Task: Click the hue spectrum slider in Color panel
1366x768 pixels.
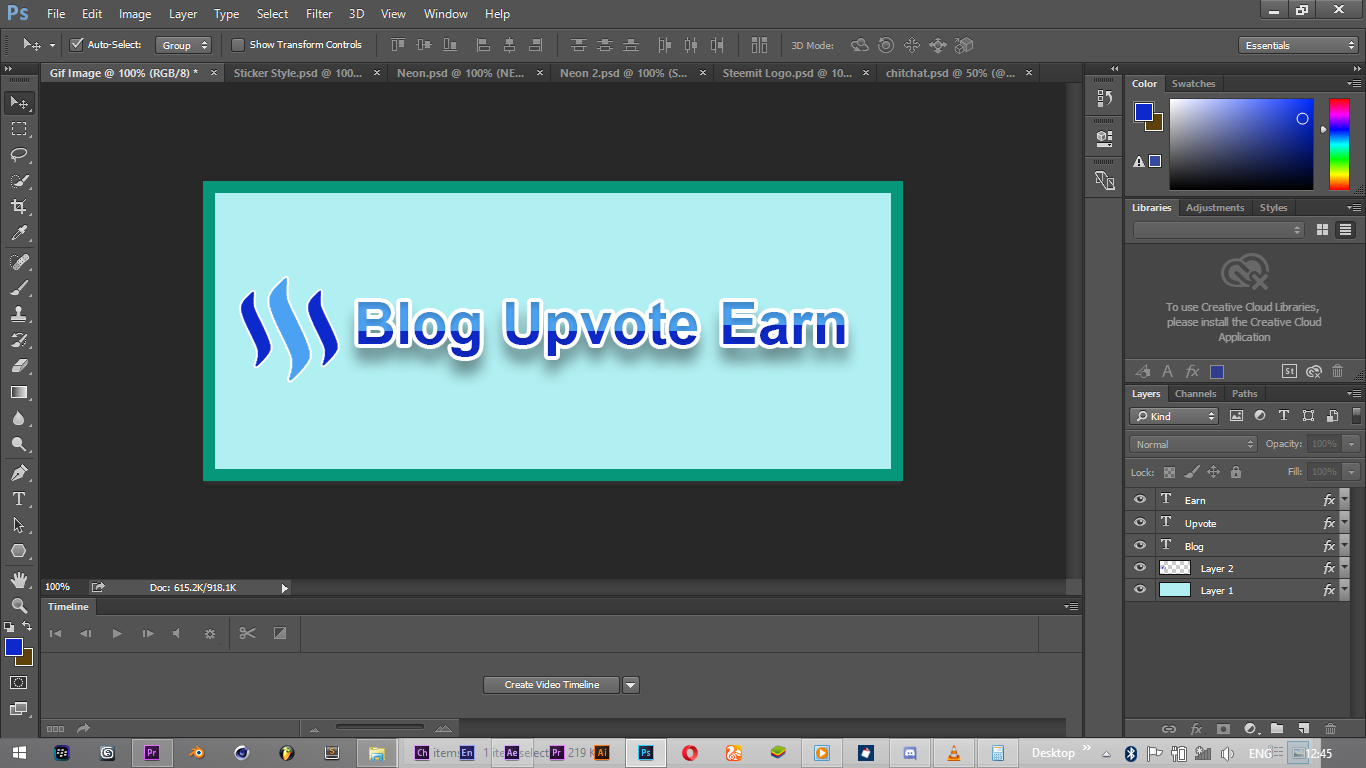Action: [1339, 144]
